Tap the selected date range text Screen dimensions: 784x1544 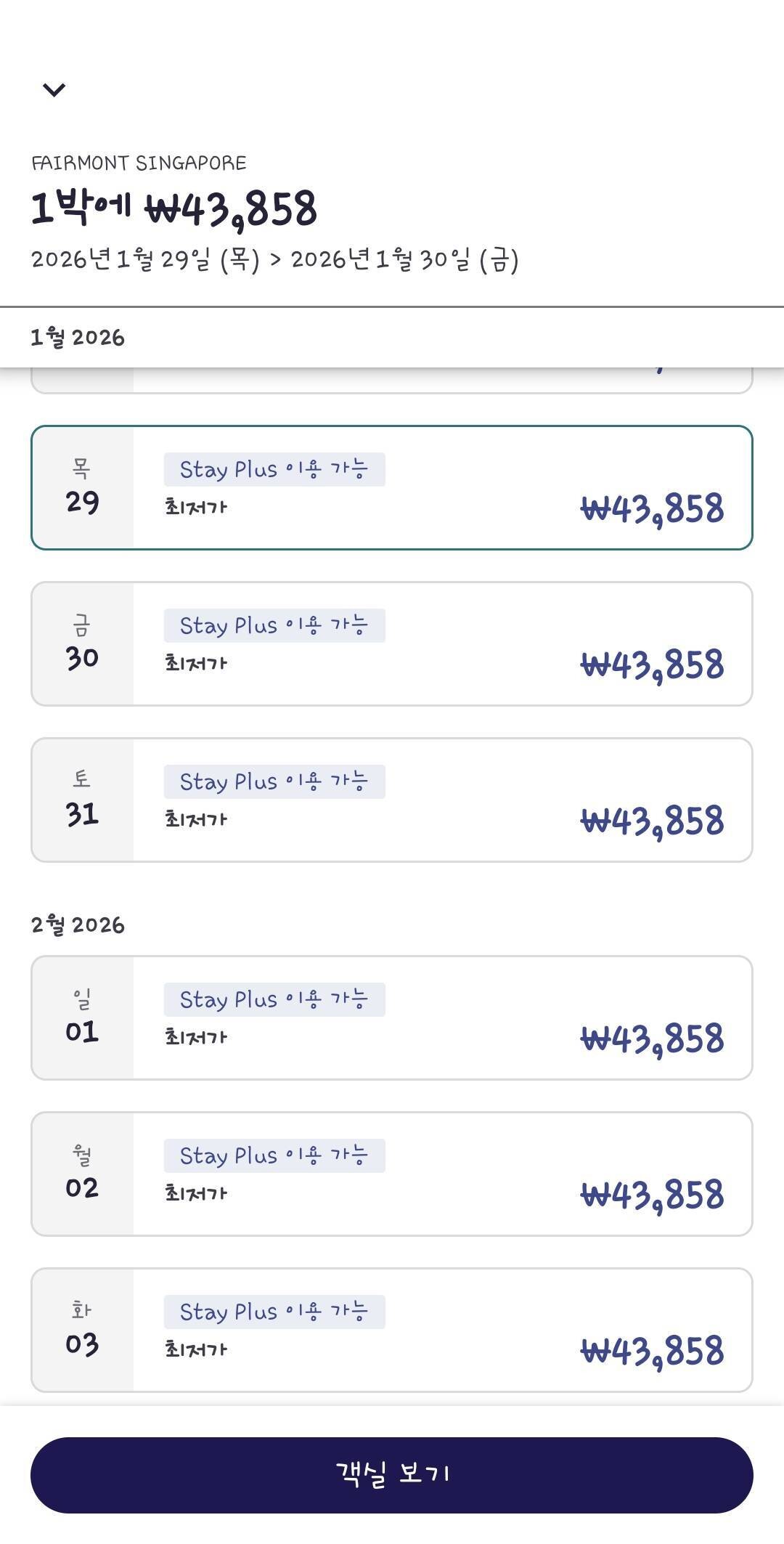pos(274,259)
